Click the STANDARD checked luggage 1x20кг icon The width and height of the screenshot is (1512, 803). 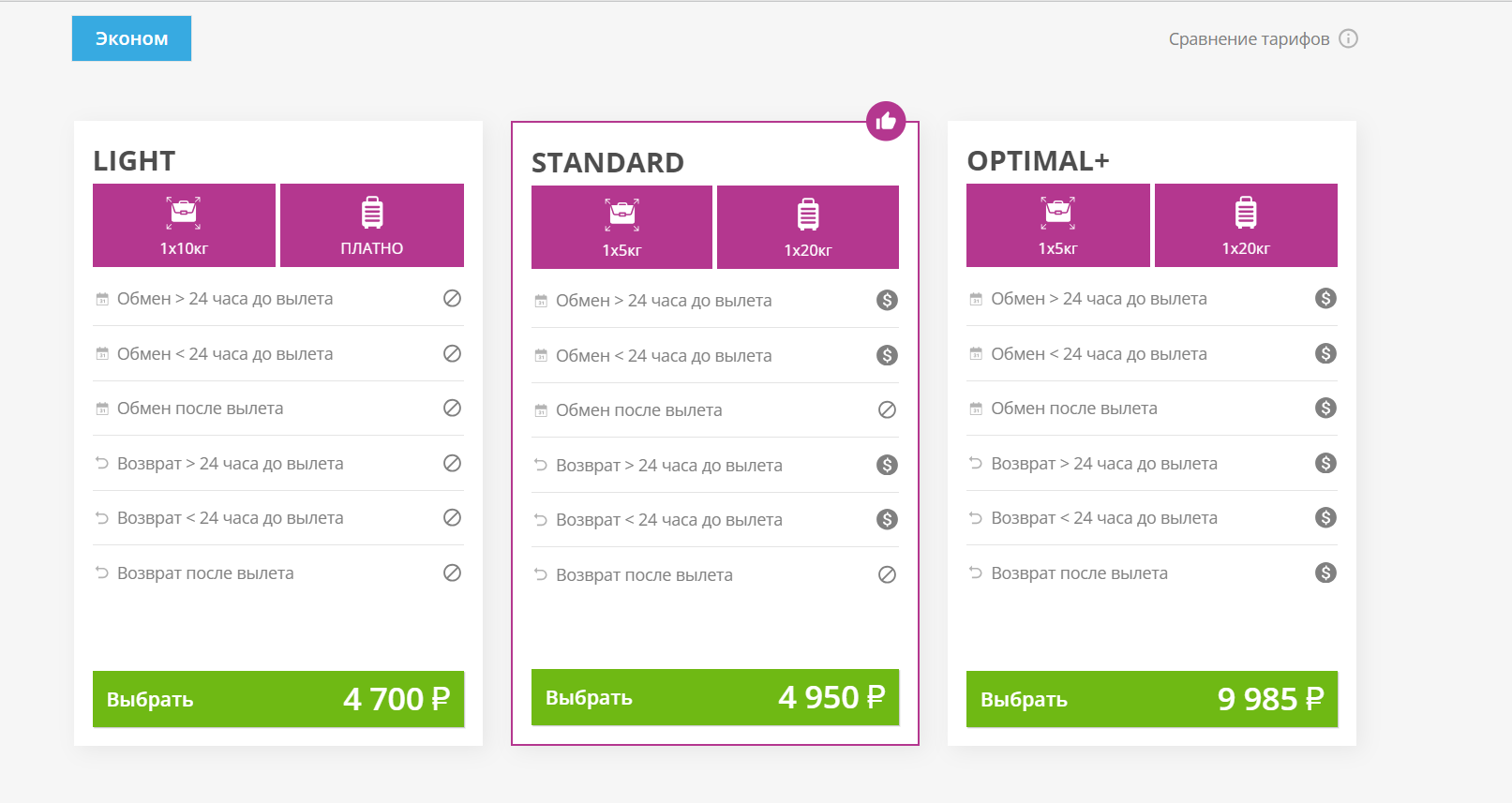(x=808, y=216)
